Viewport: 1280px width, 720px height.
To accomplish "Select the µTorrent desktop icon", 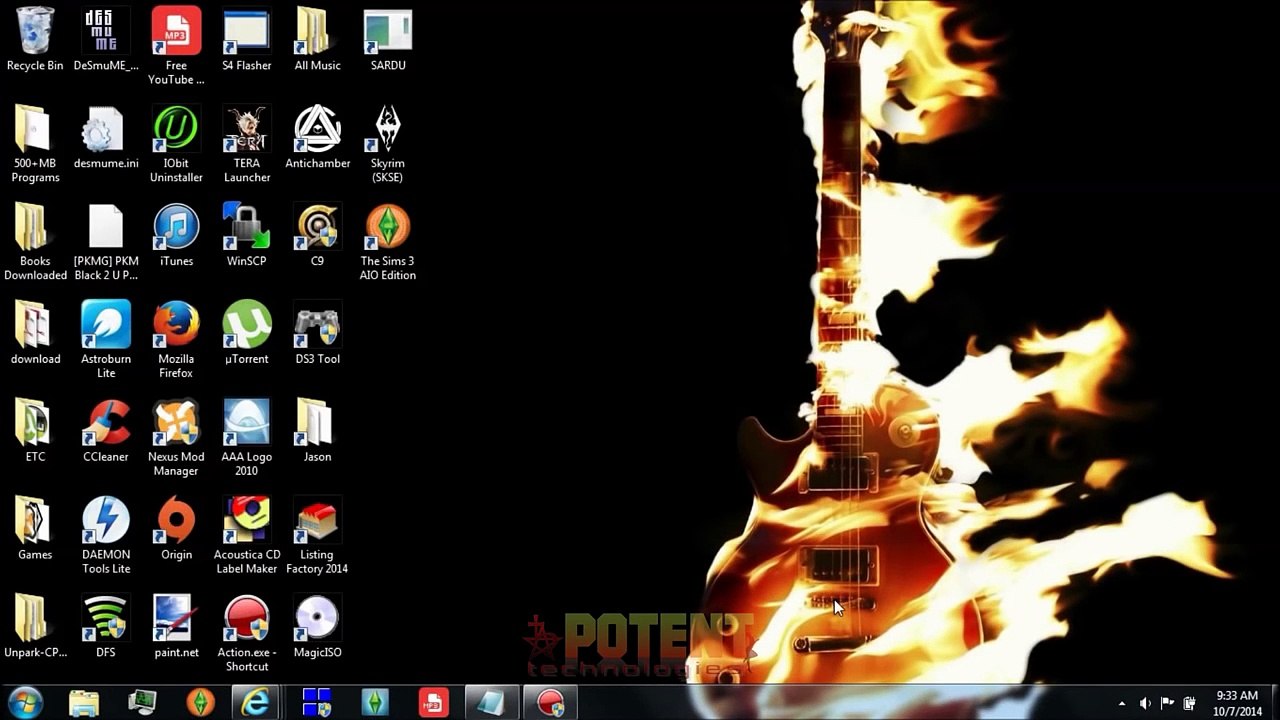I will click(247, 326).
